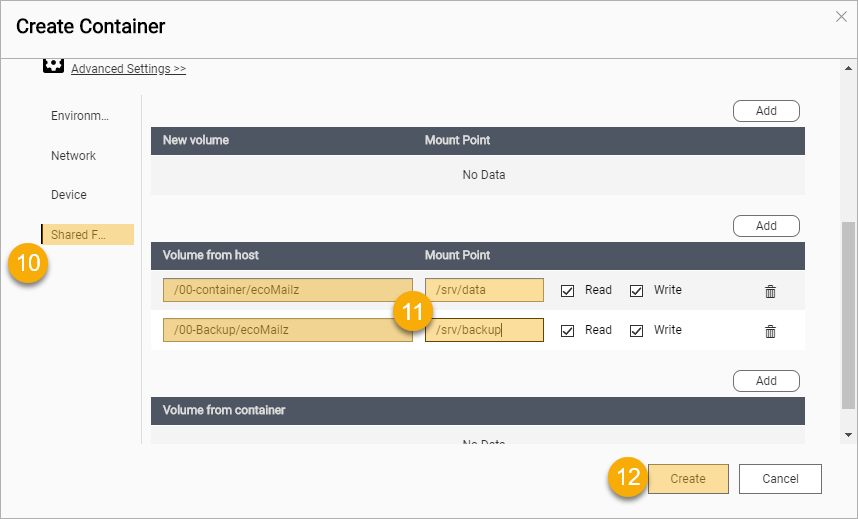Image resolution: width=858 pixels, height=519 pixels.
Task: Click the scrollbar up arrow
Action: (x=848, y=68)
